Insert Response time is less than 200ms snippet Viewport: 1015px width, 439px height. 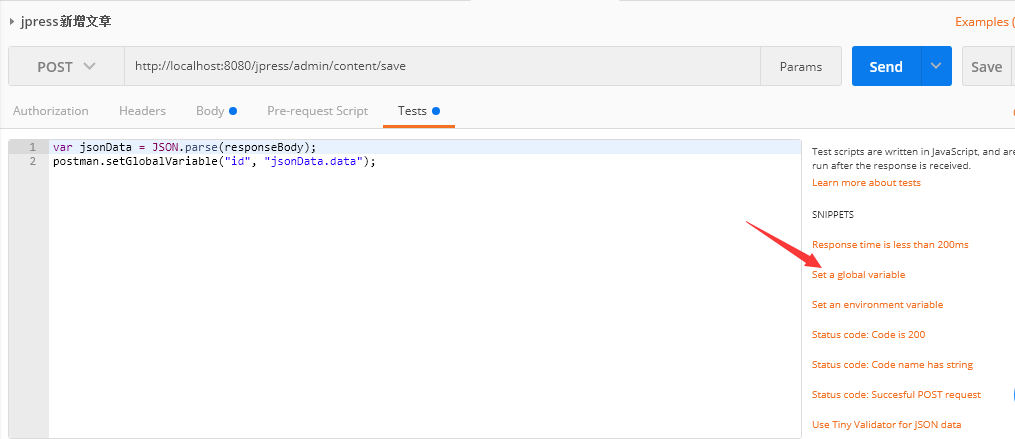[890, 245]
